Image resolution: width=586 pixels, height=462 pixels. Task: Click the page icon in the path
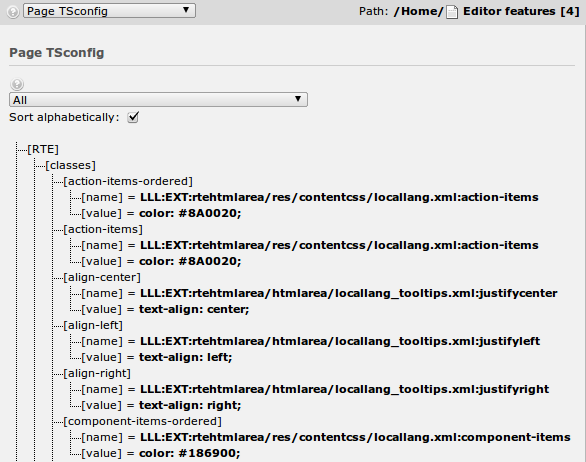coord(452,12)
